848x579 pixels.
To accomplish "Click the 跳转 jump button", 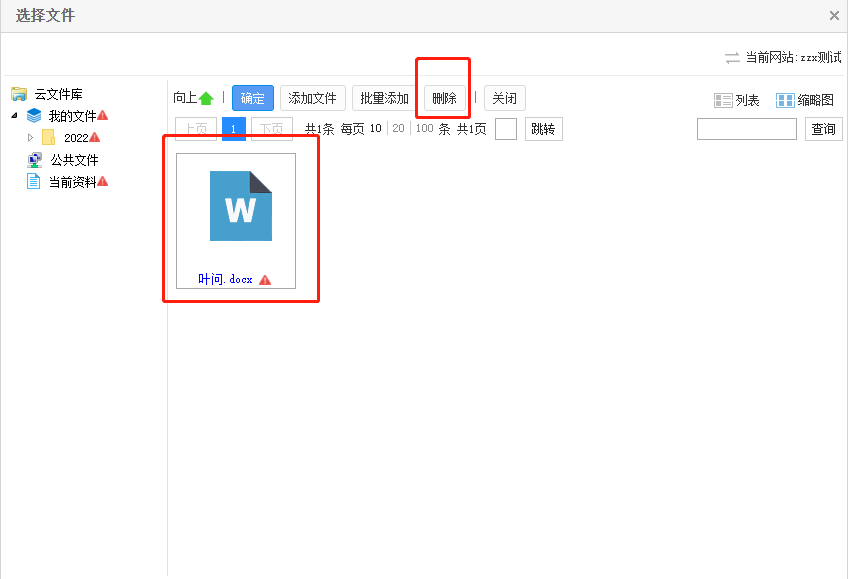I will 544,129.
